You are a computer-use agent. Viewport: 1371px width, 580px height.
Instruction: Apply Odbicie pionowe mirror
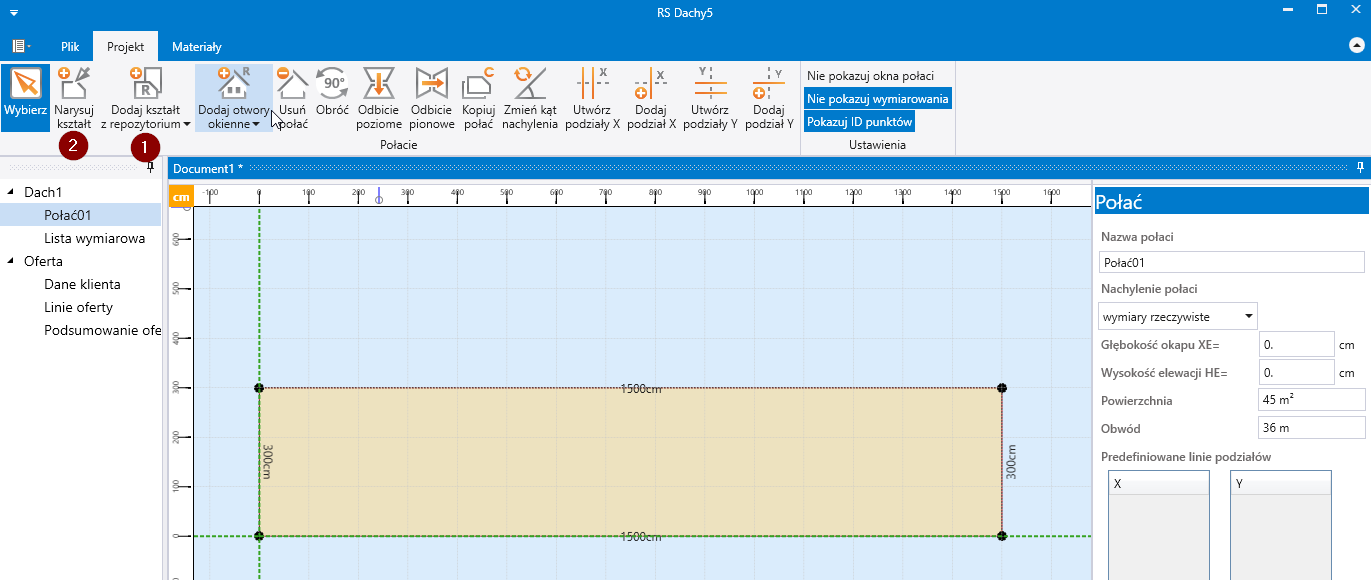click(432, 98)
